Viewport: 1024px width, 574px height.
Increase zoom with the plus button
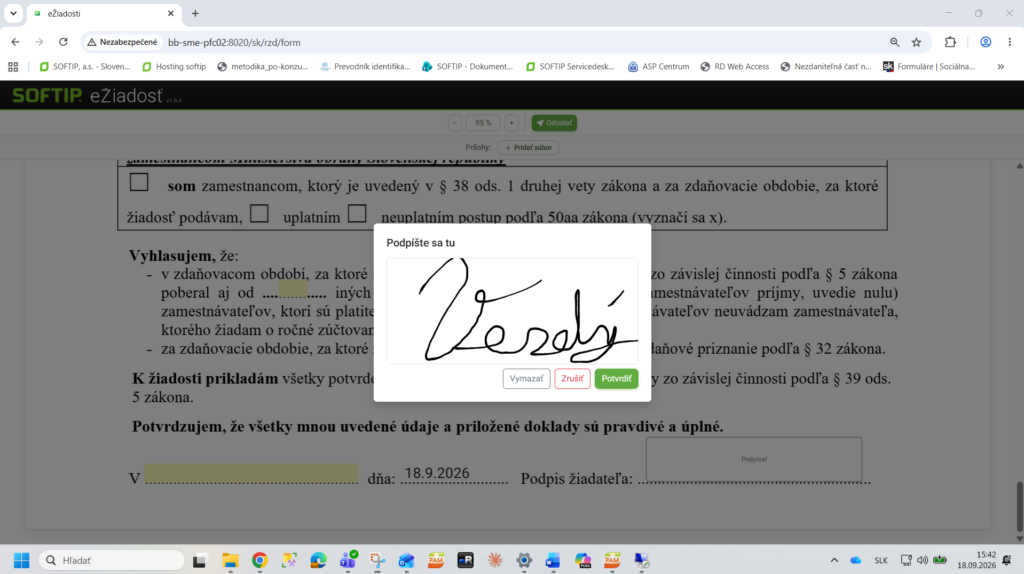point(511,123)
